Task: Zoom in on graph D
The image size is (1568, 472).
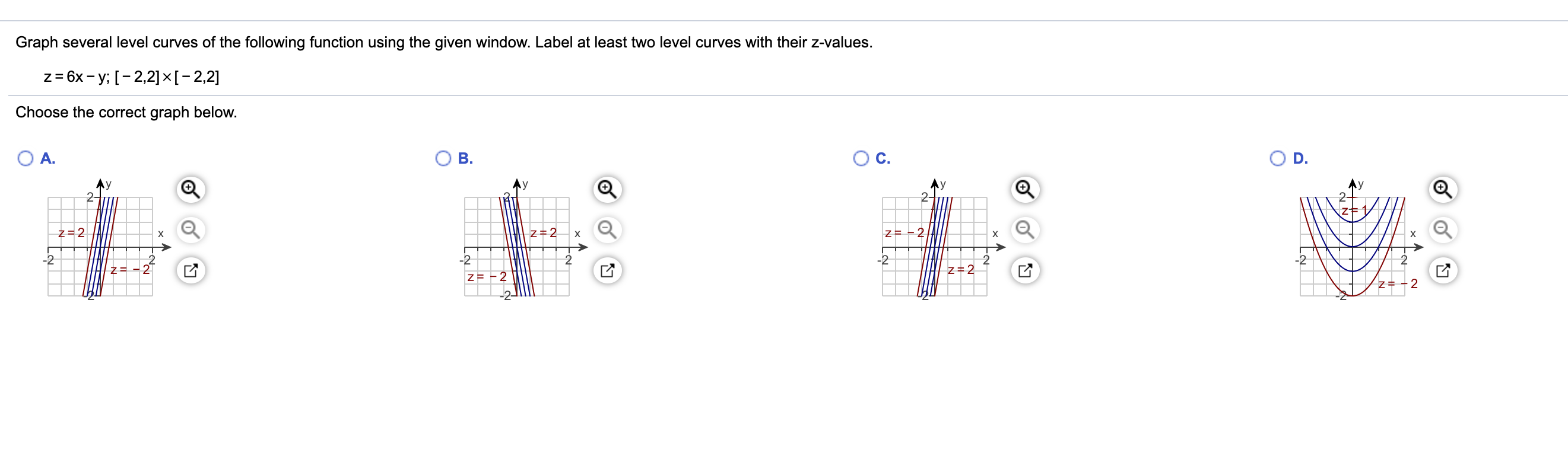Action: point(1443,189)
